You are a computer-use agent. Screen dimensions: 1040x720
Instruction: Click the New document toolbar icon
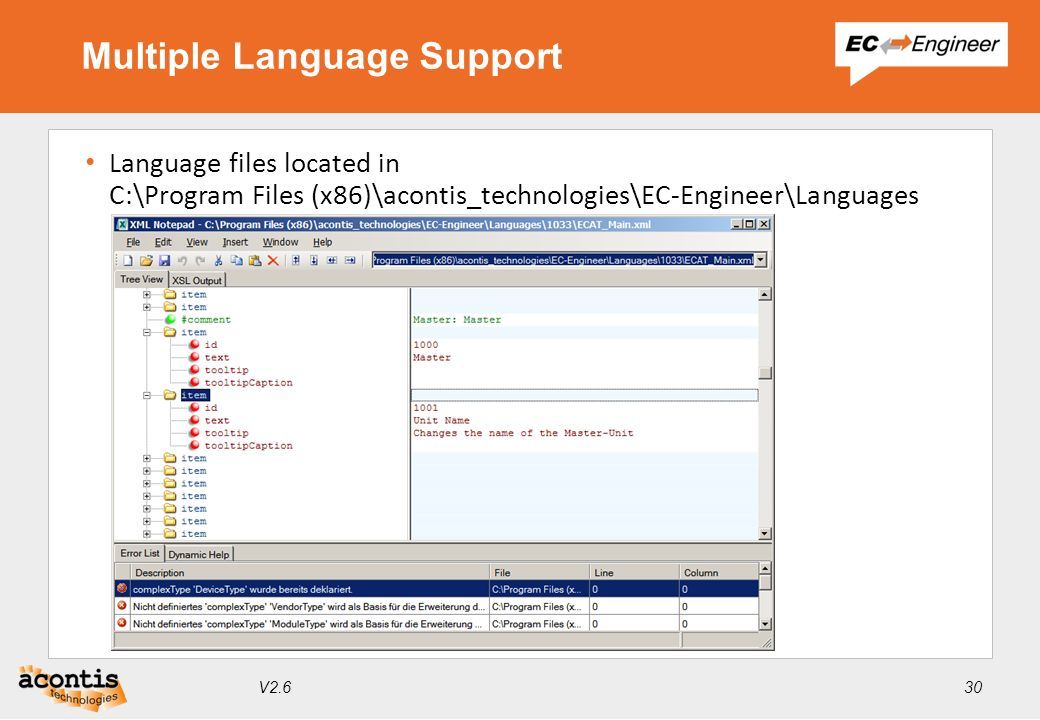click(128, 261)
